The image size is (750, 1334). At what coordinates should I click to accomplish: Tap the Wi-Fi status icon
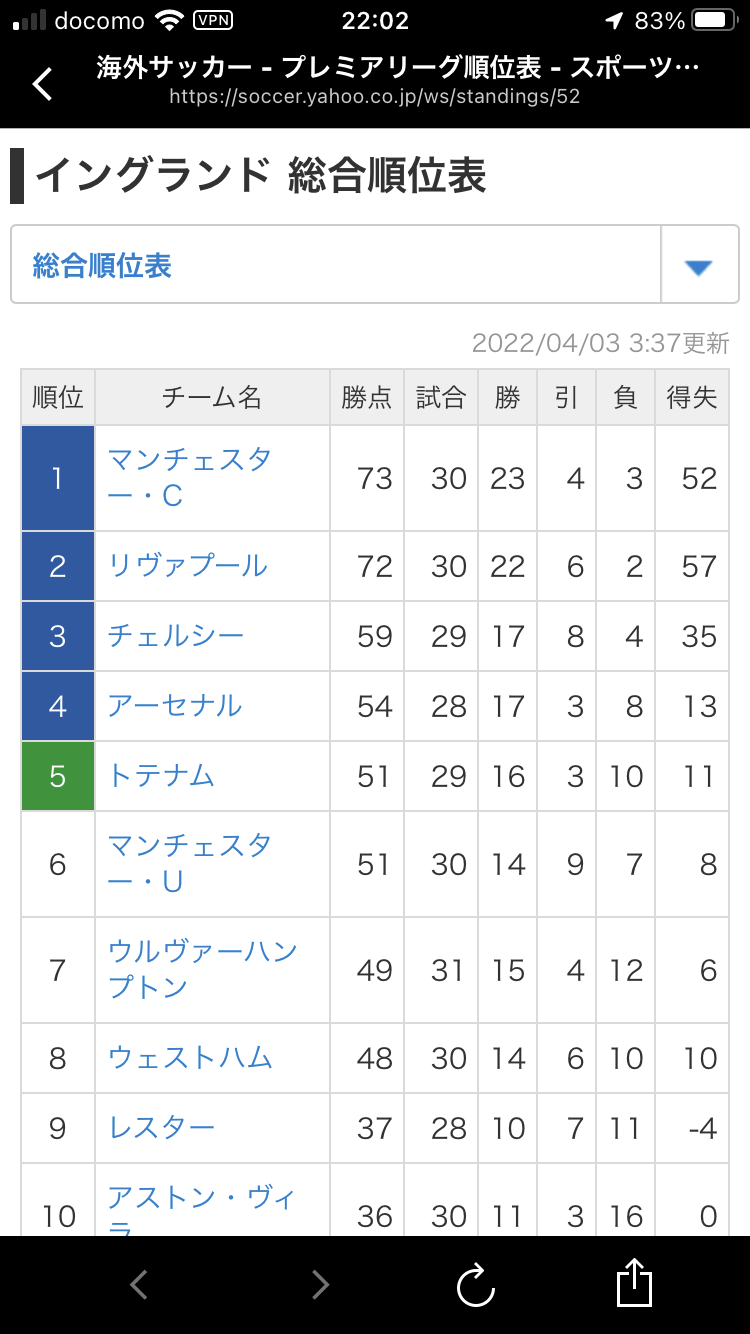click(169, 20)
